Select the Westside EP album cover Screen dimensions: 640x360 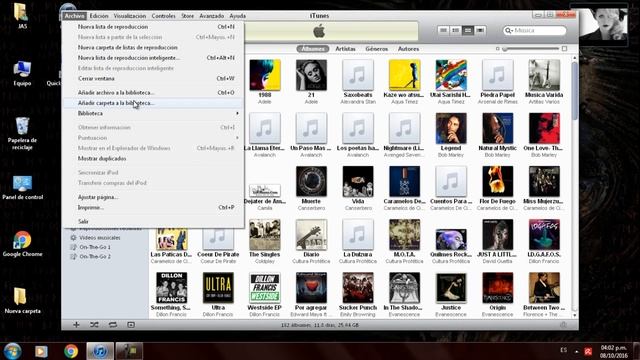(265, 288)
